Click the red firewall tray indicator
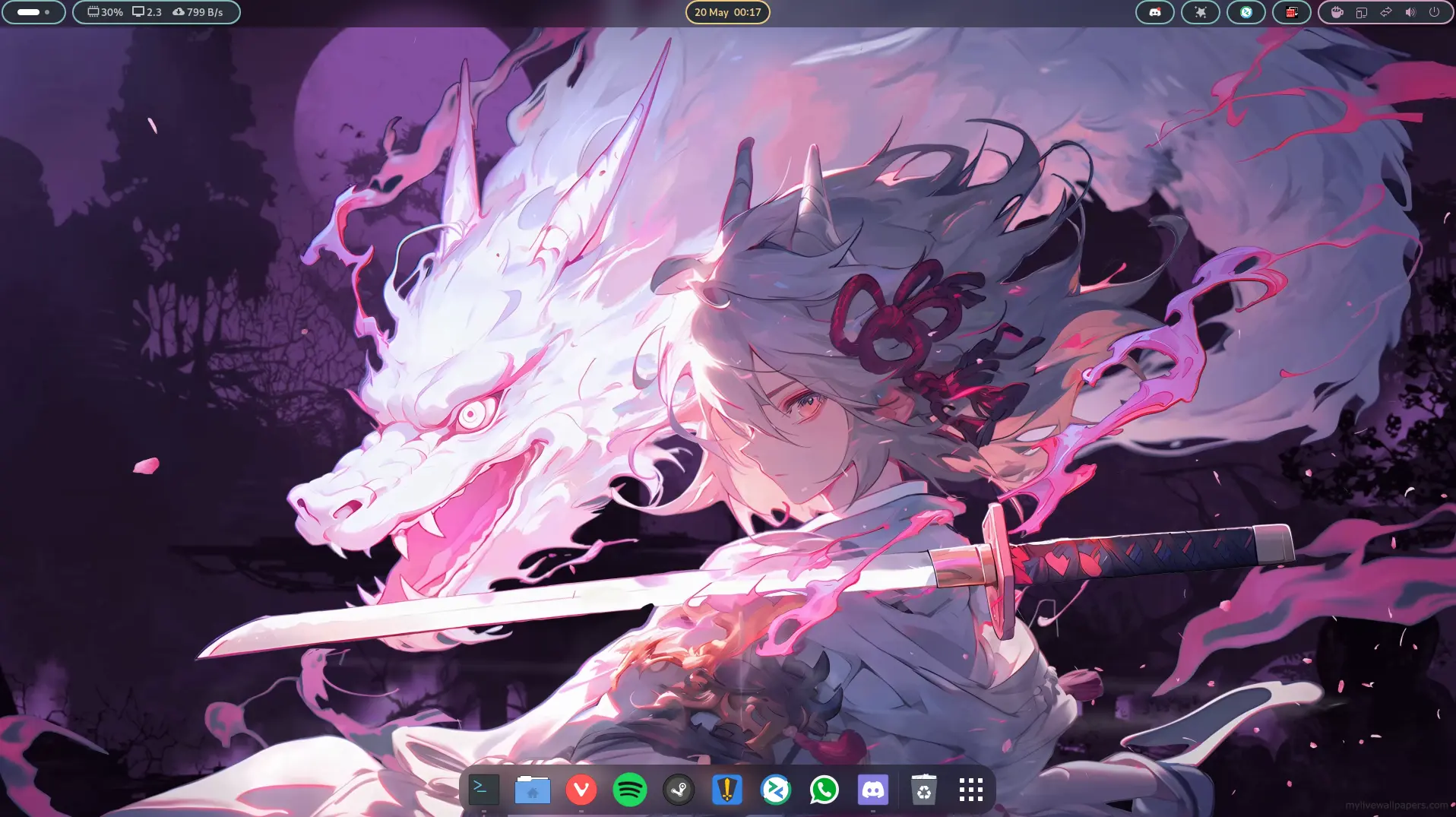Image resolution: width=1456 pixels, height=817 pixels. click(x=1292, y=12)
